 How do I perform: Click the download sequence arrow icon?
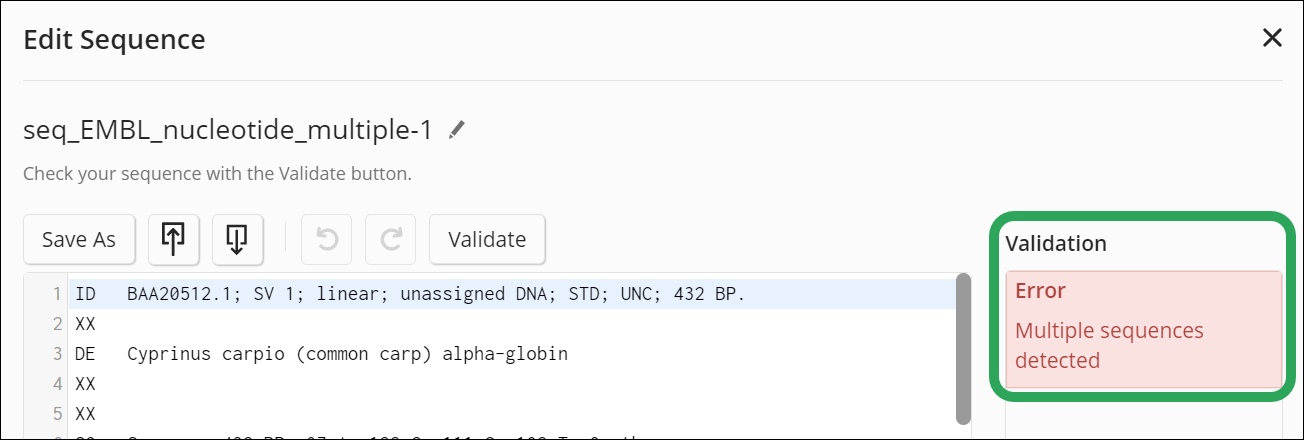click(x=237, y=239)
